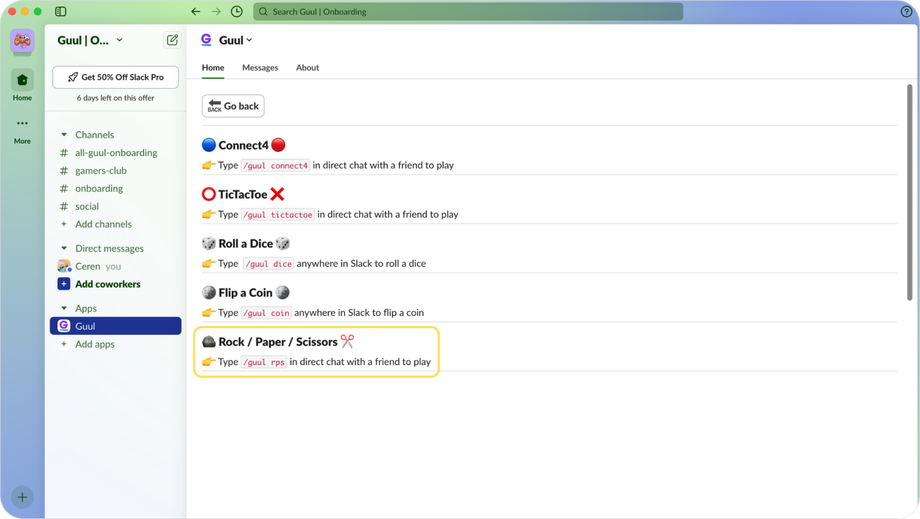Click the Search Guul | Onboarding field
This screenshot has width=920, height=519.
(x=468, y=11)
